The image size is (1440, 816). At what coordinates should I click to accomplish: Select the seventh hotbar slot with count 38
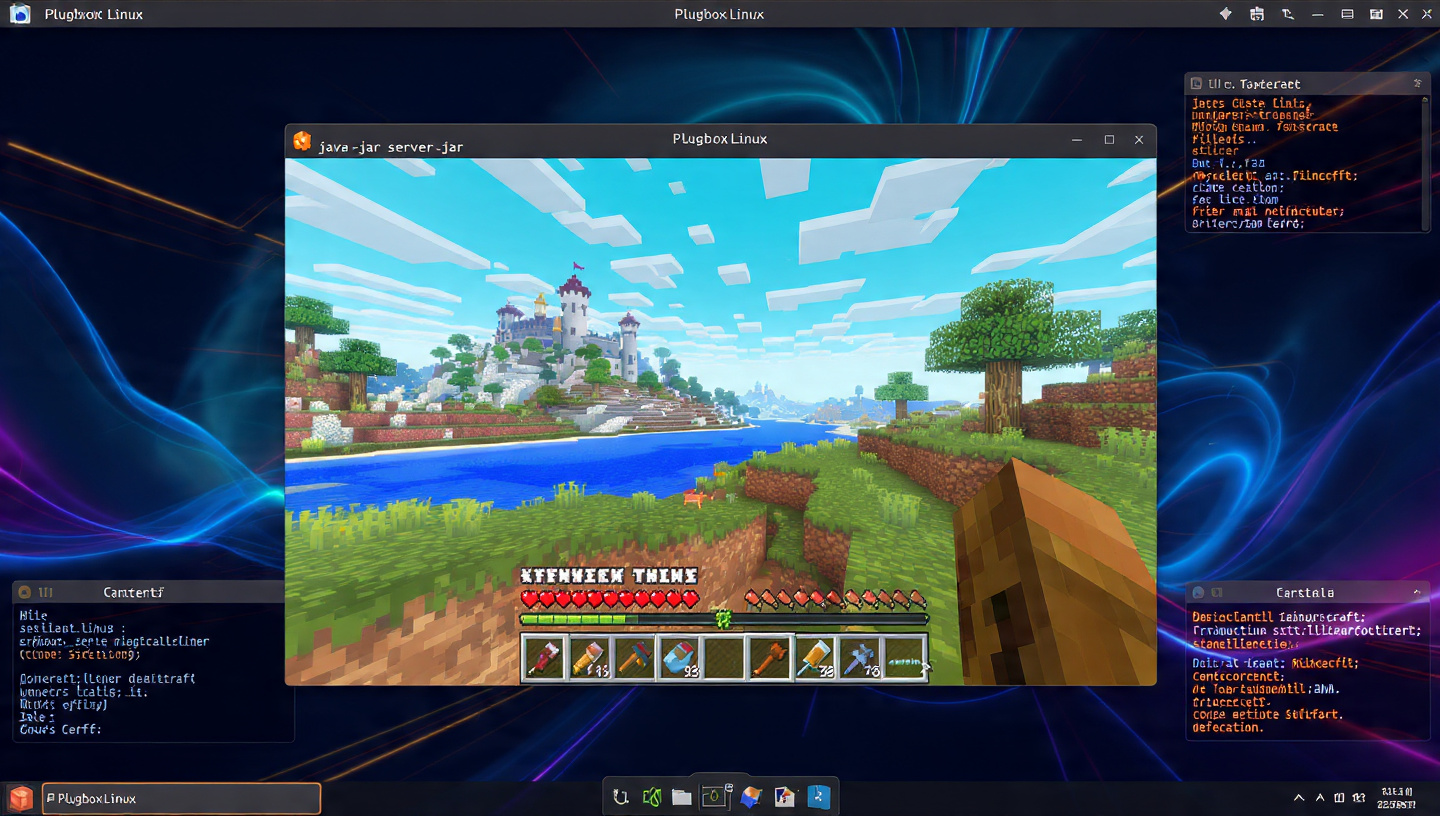click(x=815, y=658)
